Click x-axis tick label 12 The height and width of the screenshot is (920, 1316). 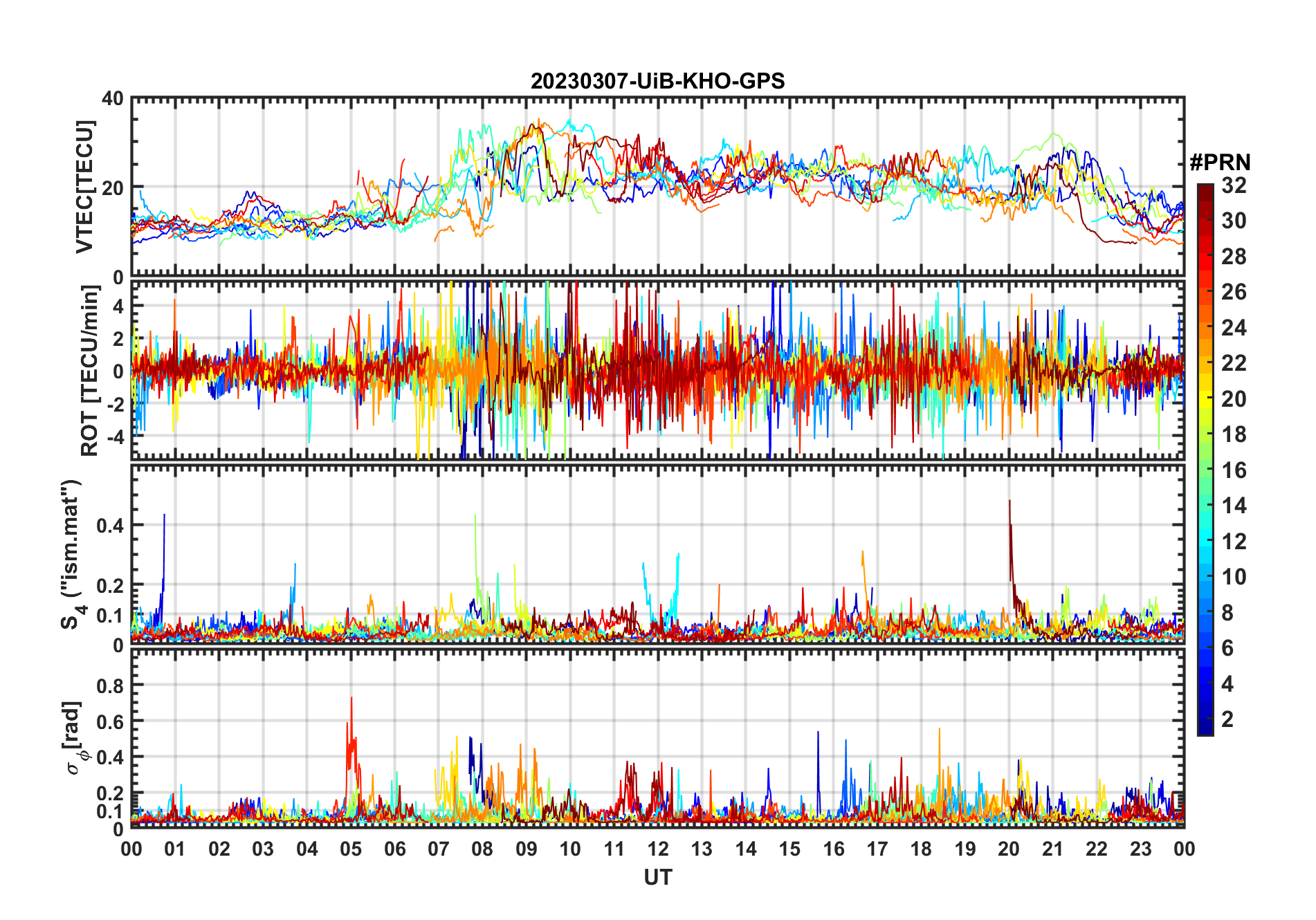[658, 849]
